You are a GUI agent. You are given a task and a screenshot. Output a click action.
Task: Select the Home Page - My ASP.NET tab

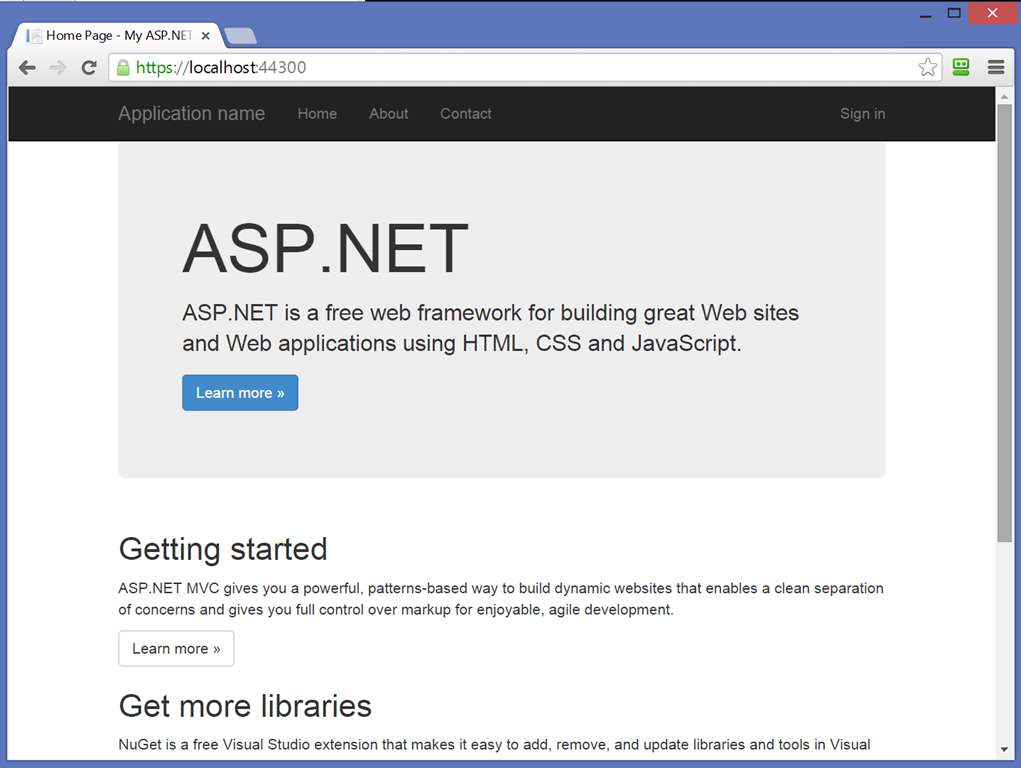click(x=117, y=36)
